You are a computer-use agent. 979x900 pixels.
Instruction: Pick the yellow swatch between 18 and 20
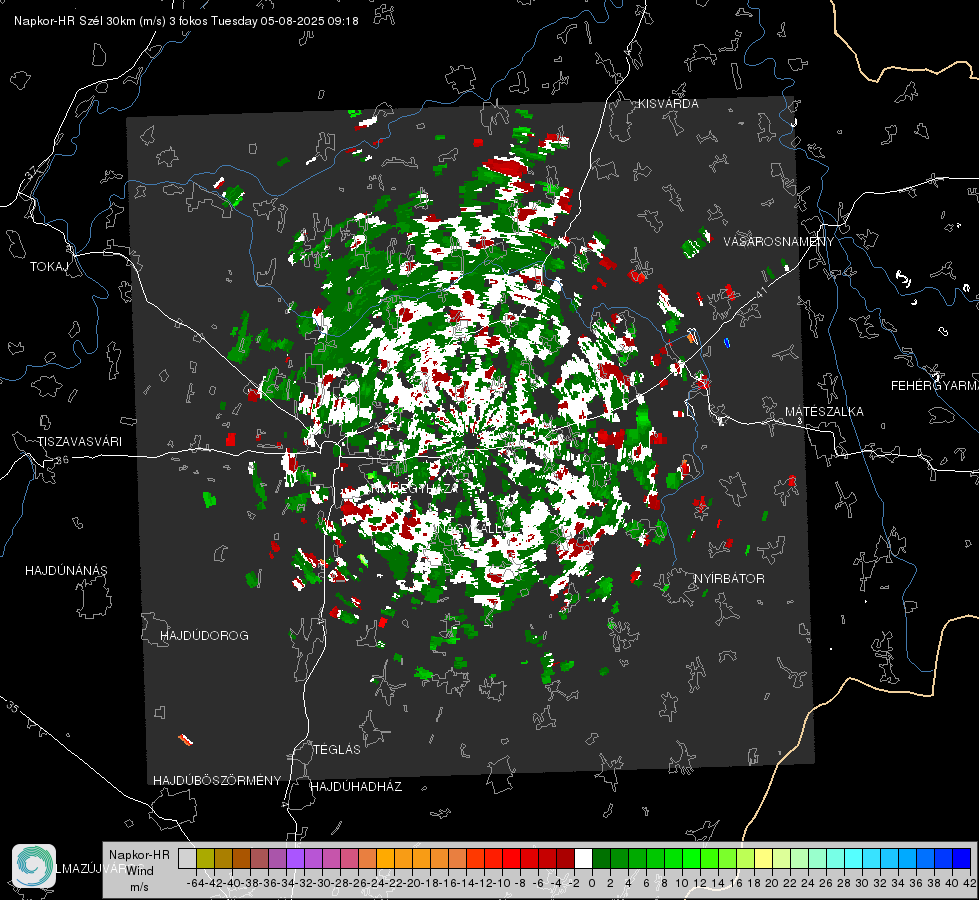click(x=763, y=858)
